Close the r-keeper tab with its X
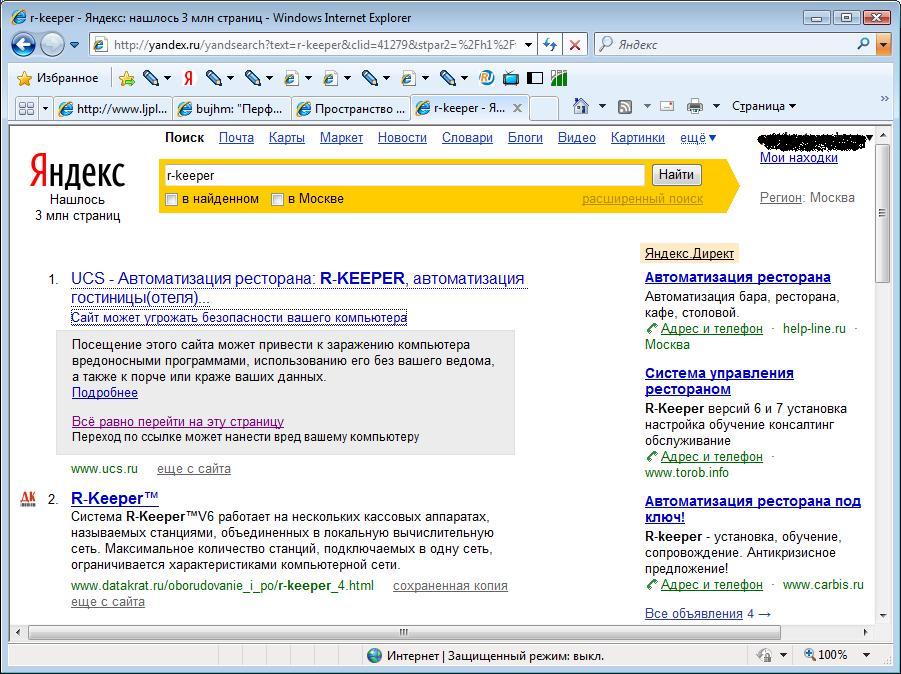 517,108
